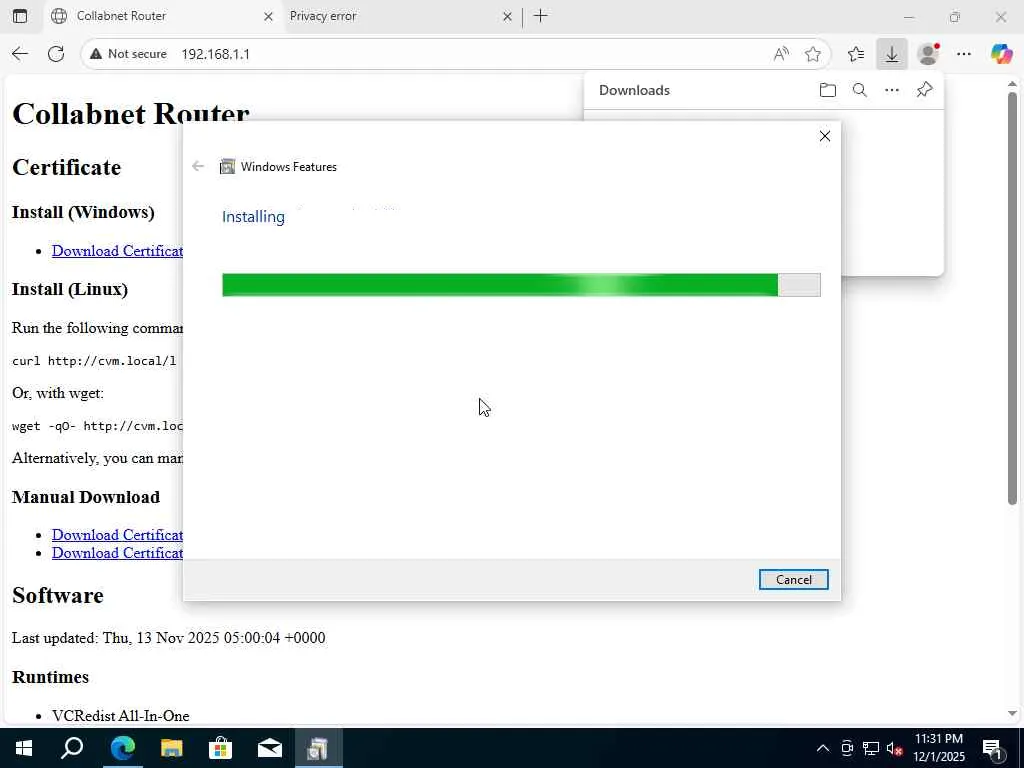Open downloads folder icon in Downloads panel
Image resolution: width=1024 pixels, height=768 pixels.
[827, 90]
